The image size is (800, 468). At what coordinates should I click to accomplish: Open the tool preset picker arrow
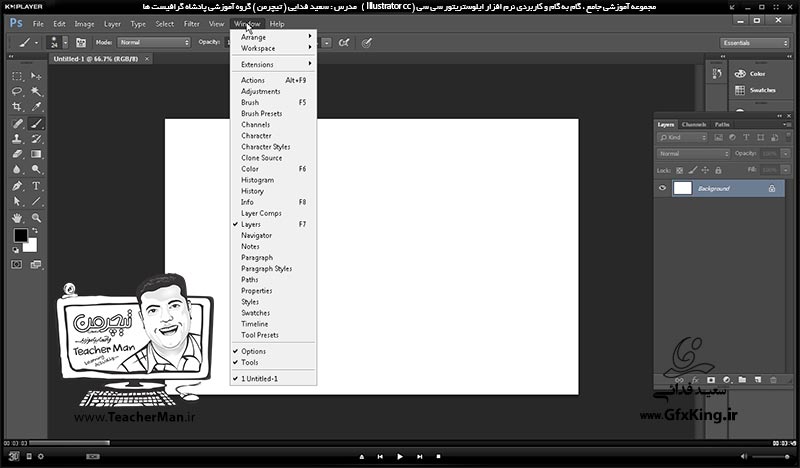[x=36, y=43]
